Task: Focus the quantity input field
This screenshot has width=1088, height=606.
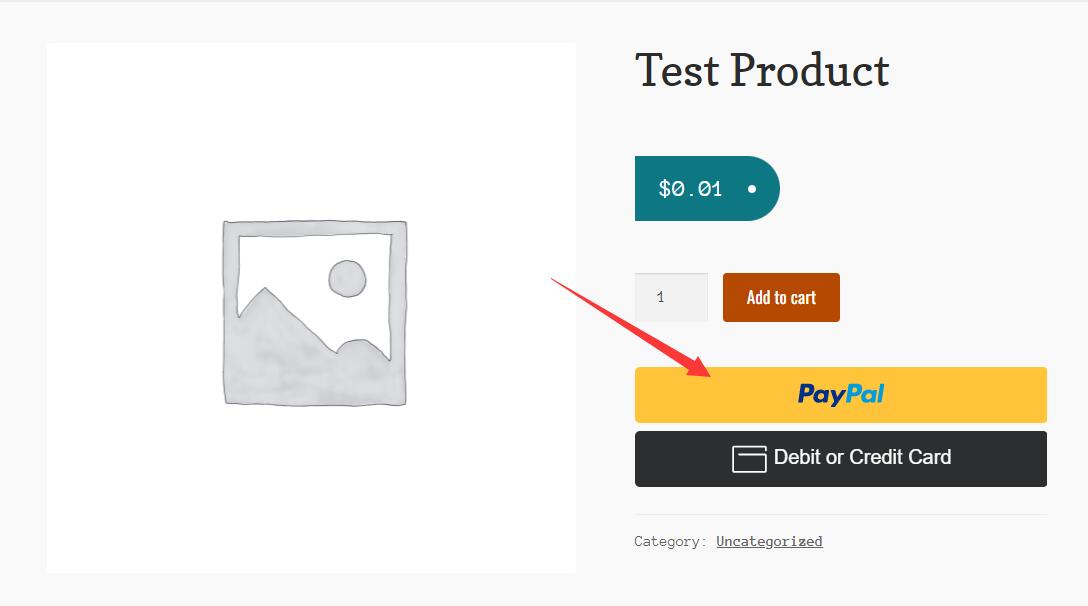Action: [671, 297]
